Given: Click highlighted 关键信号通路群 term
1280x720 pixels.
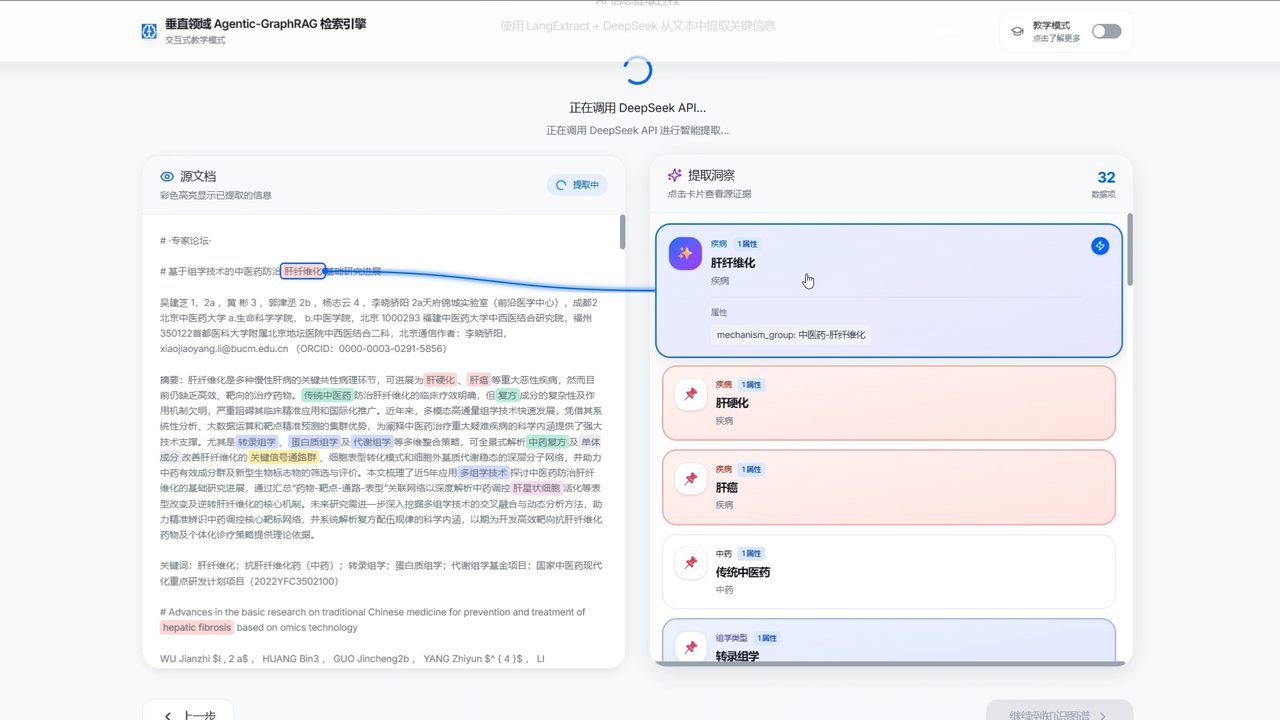Looking at the screenshot, I should point(283,457).
